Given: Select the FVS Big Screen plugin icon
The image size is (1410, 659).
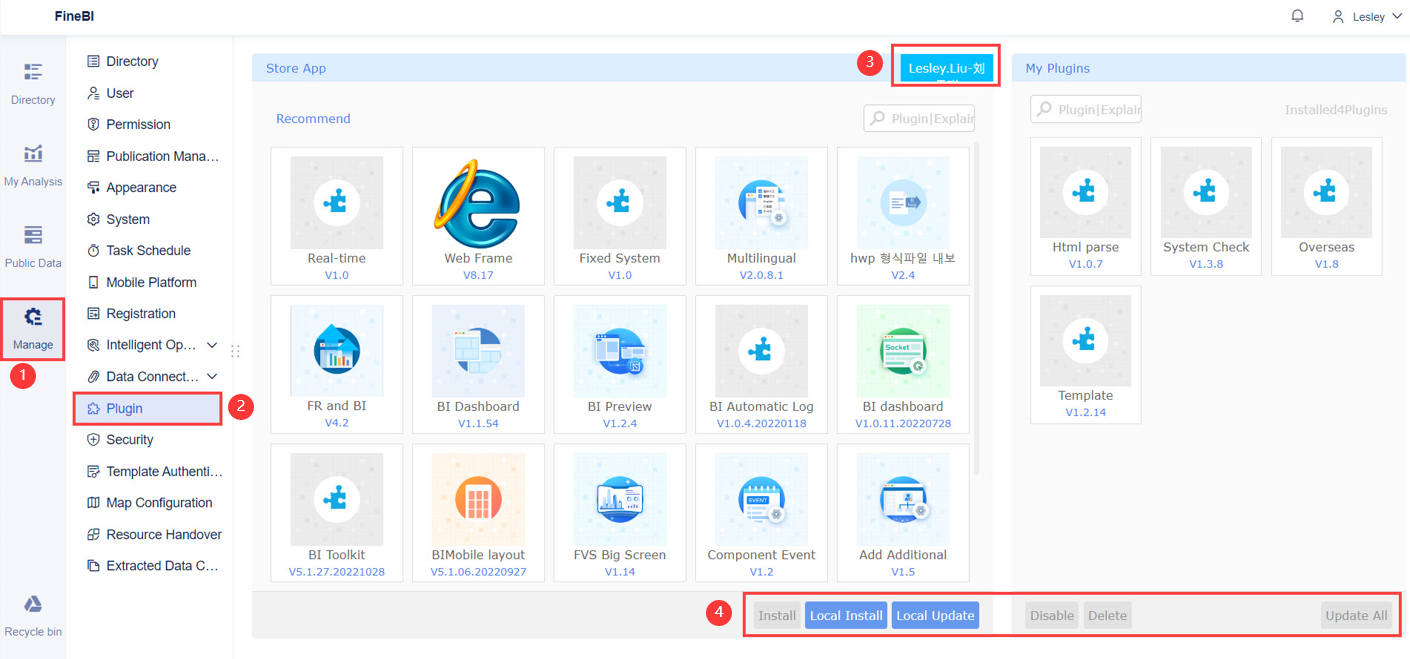Looking at the screenshot, I should click(620, 499).
